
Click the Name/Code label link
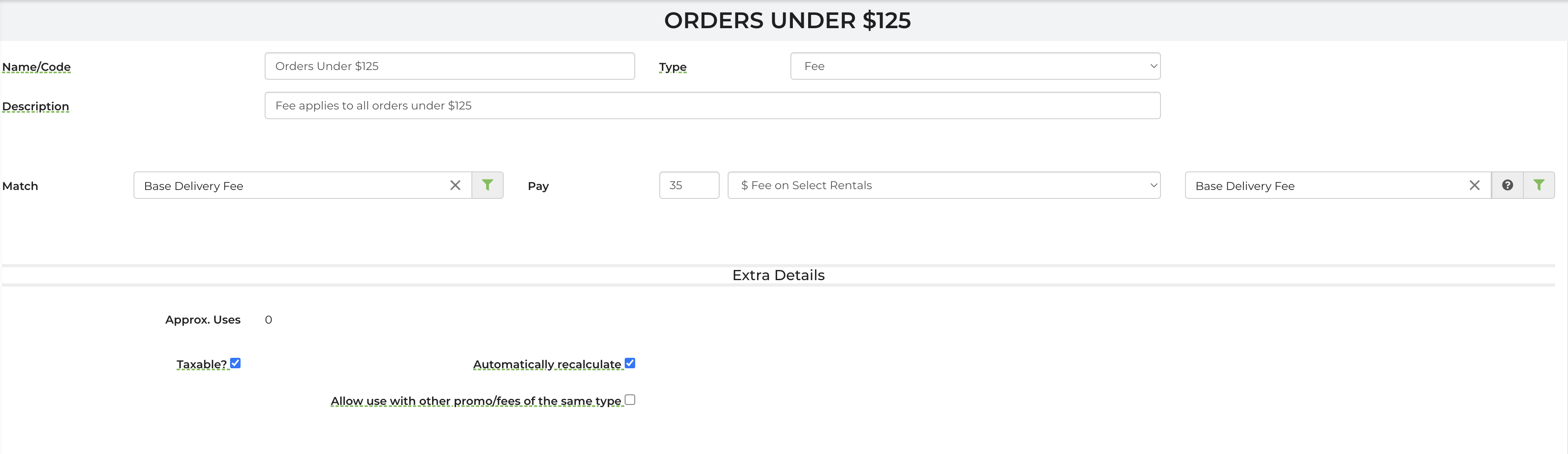(37, 67)
